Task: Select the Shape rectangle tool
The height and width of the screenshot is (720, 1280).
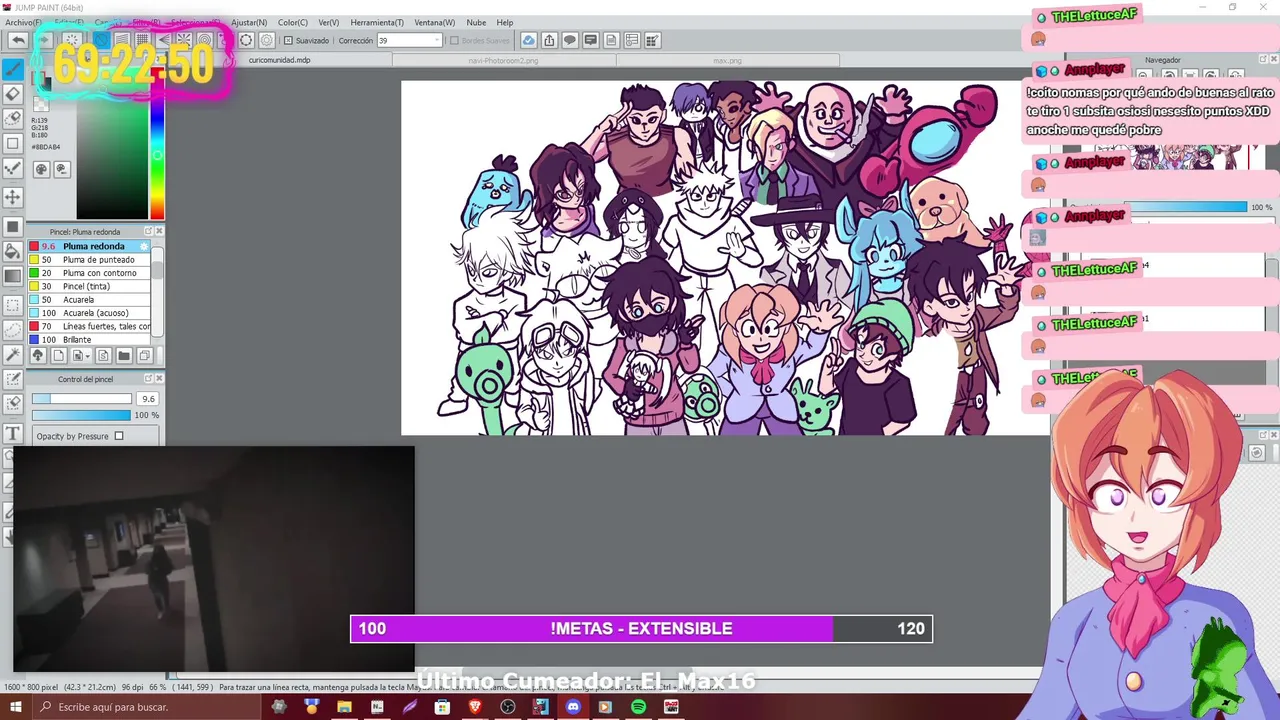Action: point(13,143)
